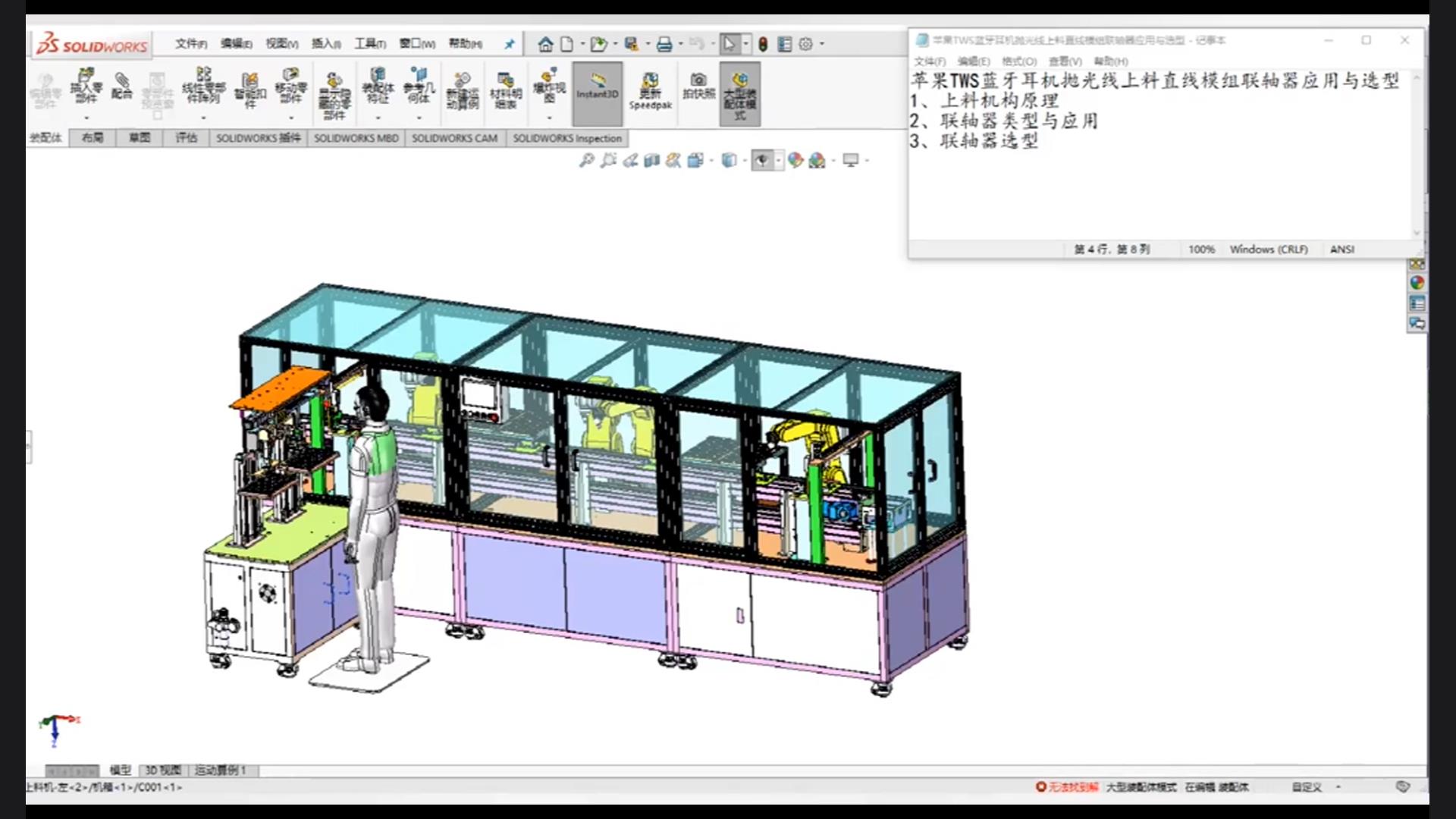This screenshot has height=819, width=1456.
Task: Expand the Select tool dropdown arrow
Action: [746, 44]
